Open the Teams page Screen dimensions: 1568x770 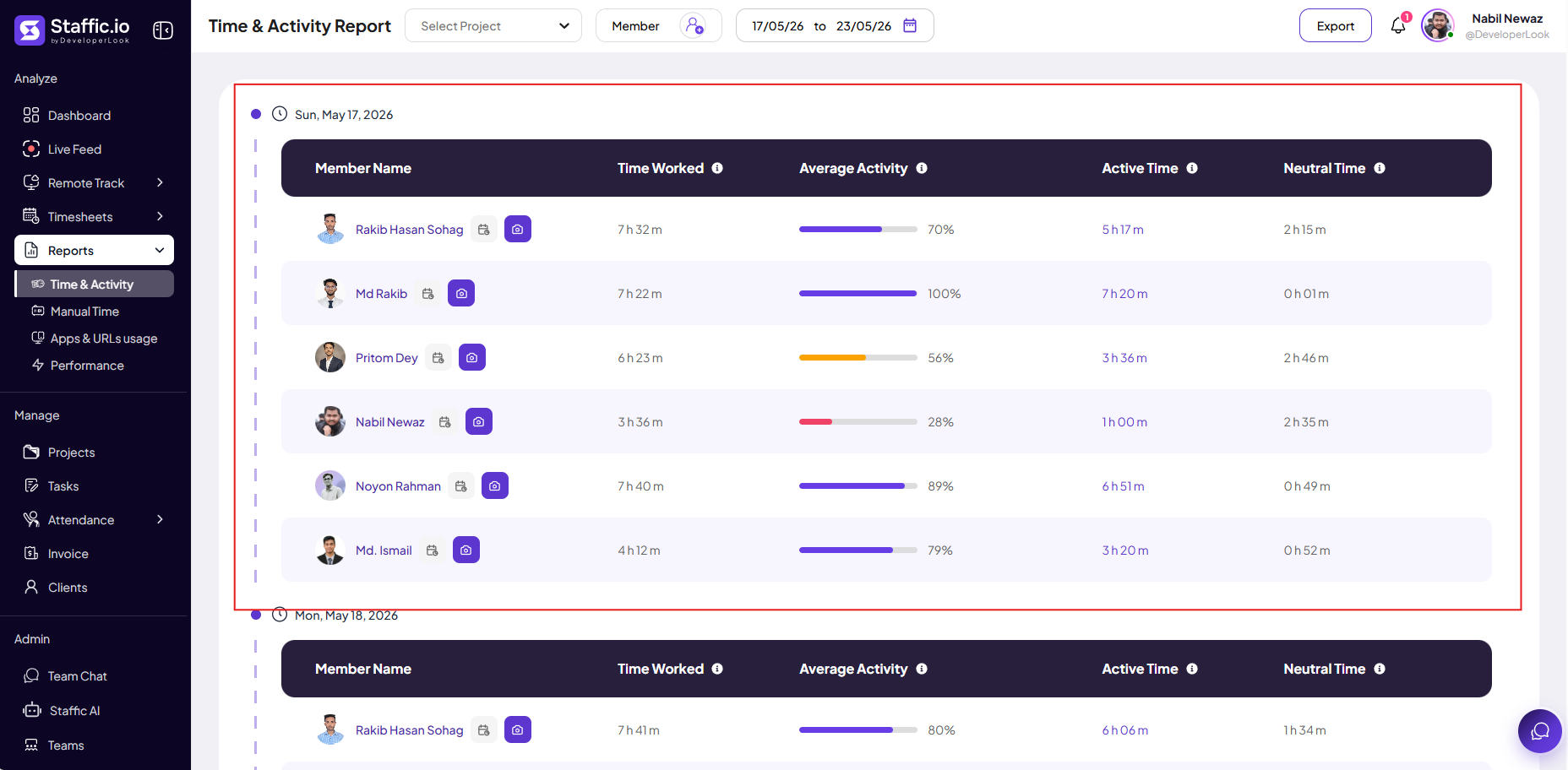click(x=66, y=745)
